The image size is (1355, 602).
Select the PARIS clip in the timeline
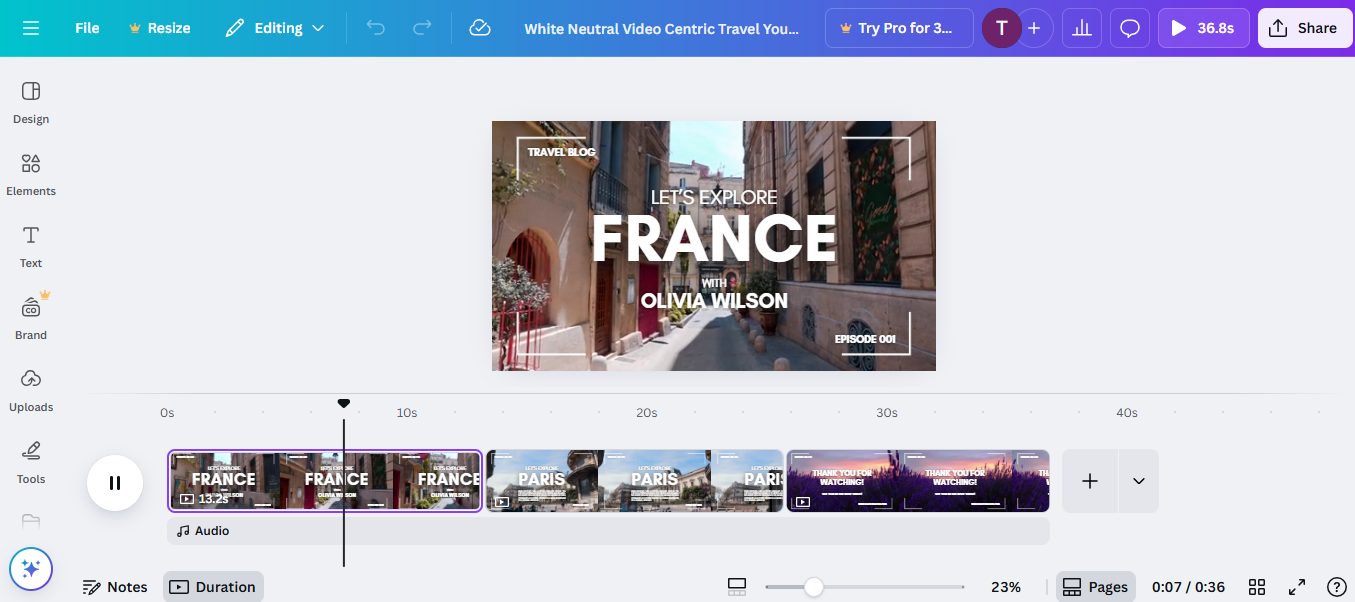(632, 481)
